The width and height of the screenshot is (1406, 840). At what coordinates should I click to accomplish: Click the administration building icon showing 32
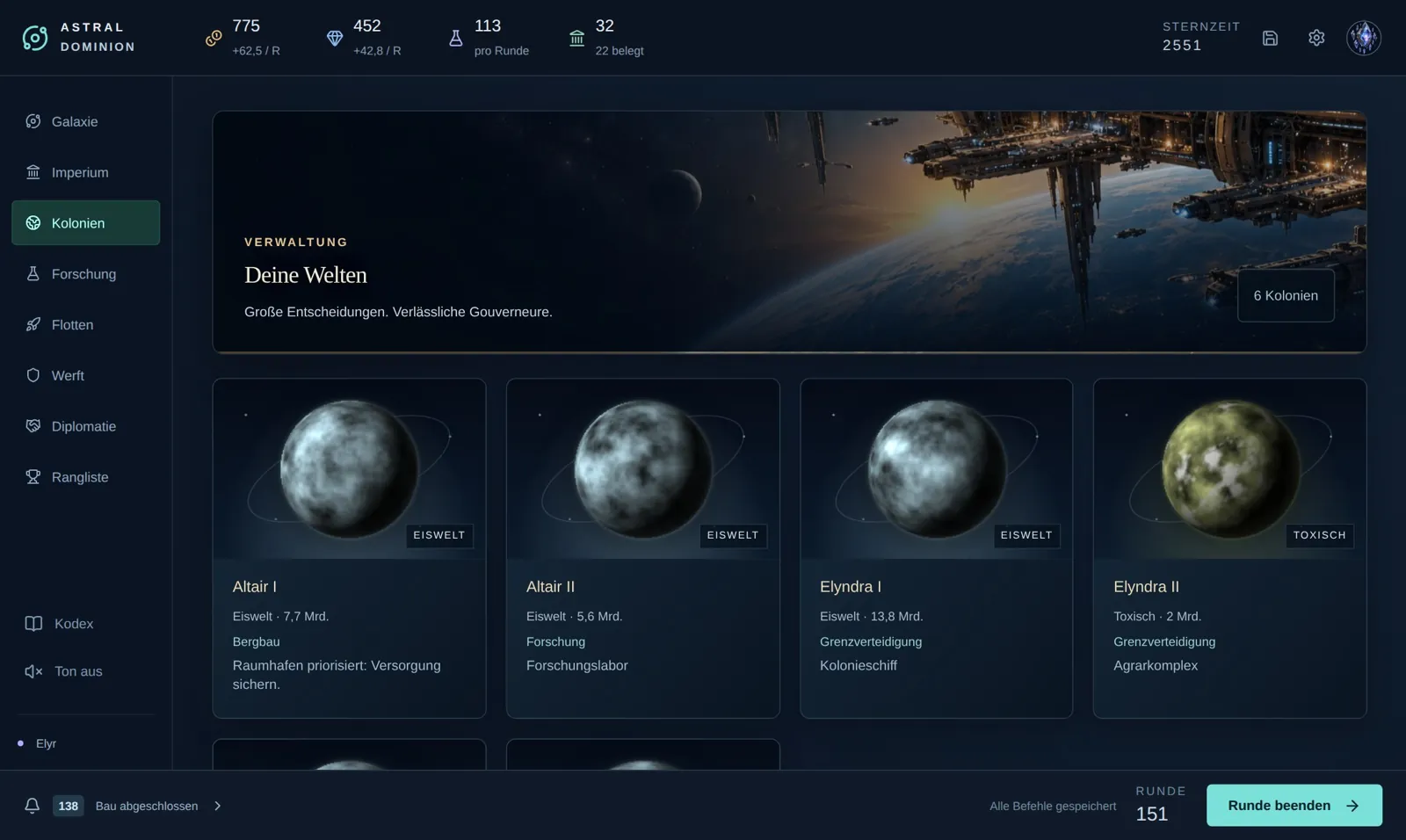click(x=576, y=38)
